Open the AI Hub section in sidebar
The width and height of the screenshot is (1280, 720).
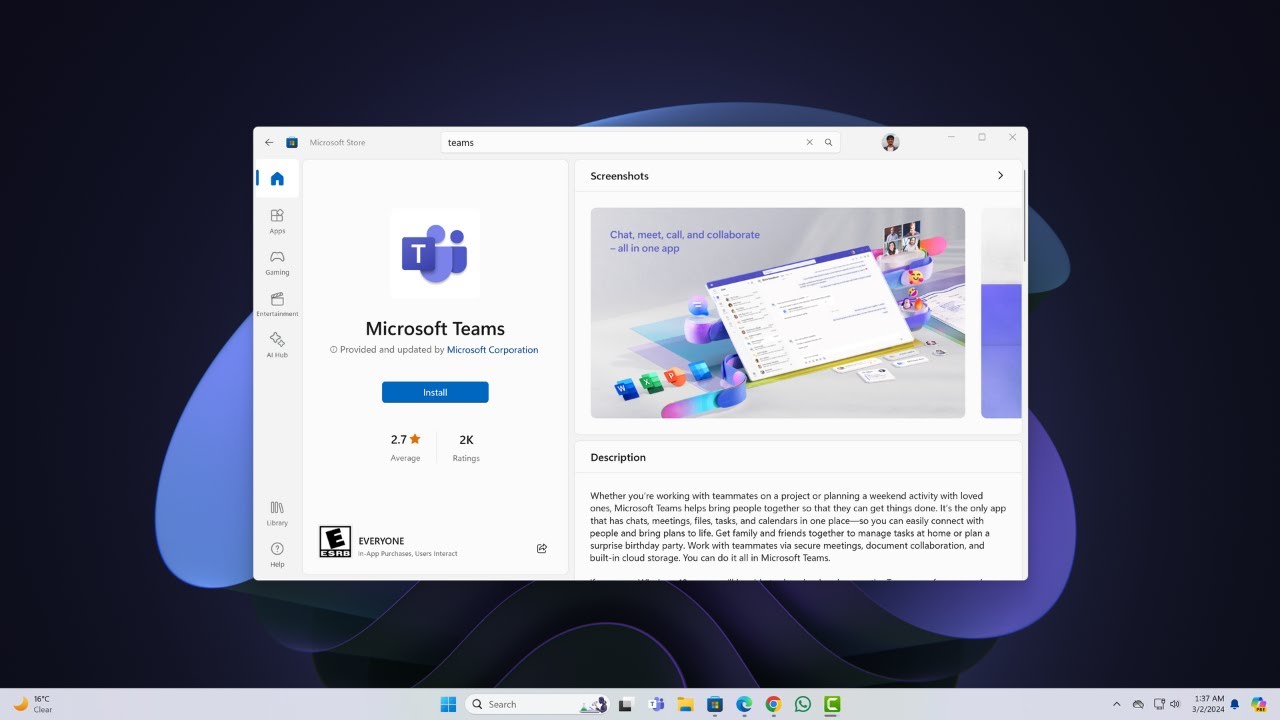(x=277, y=345)
